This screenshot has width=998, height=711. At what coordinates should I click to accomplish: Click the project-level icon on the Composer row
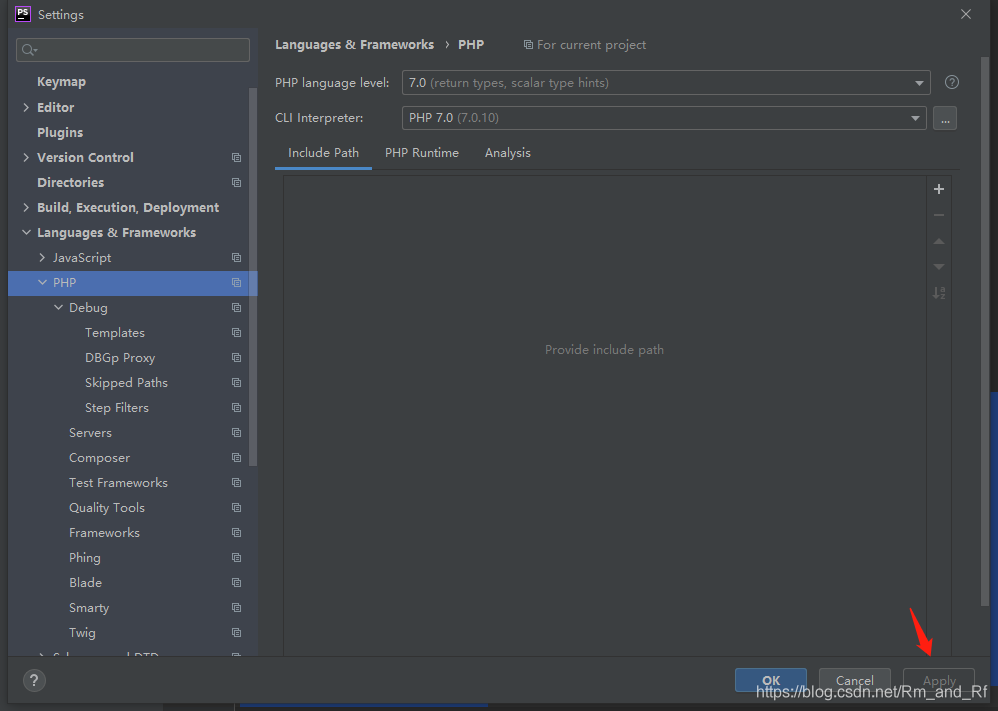(236, 458)
